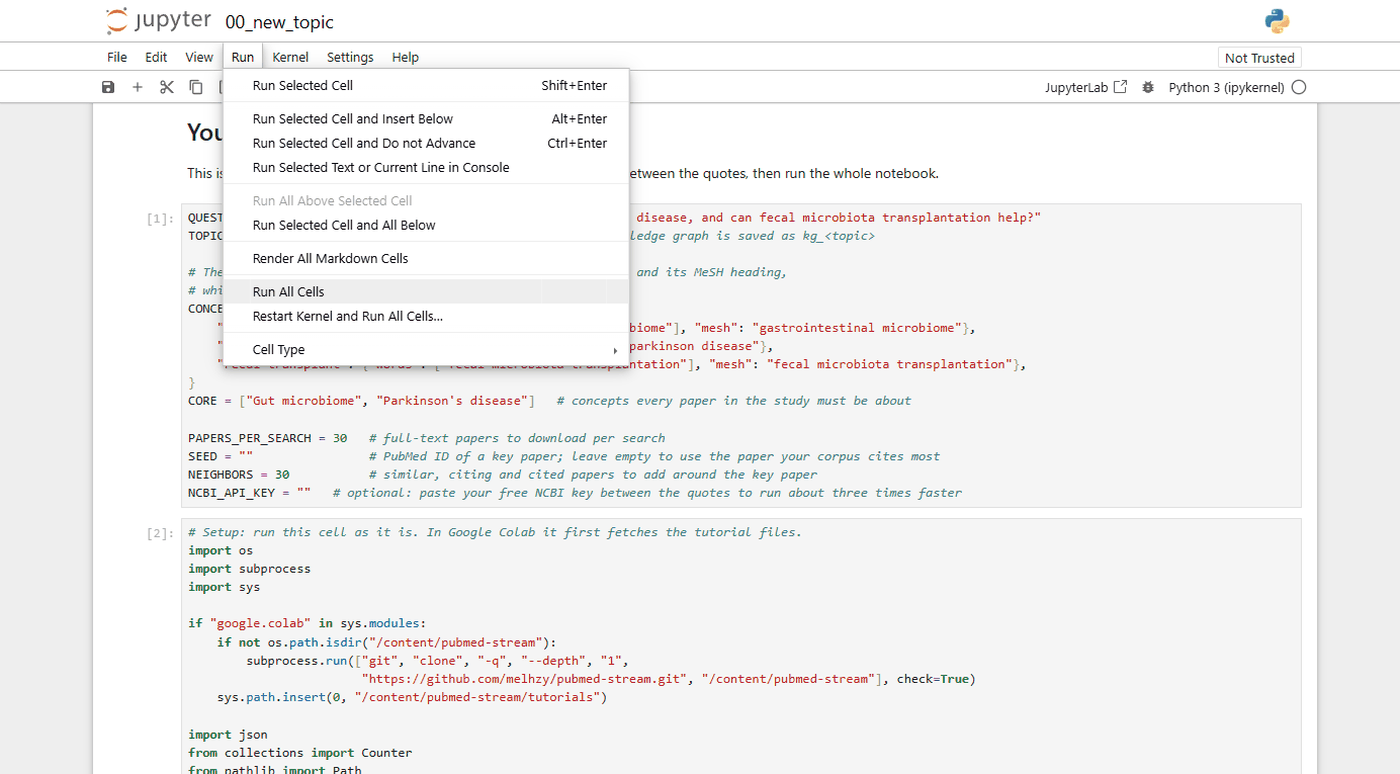Select Run Selected Cell and Insert Below
This screenshot has height=774, width=1400.
(426, 119)
